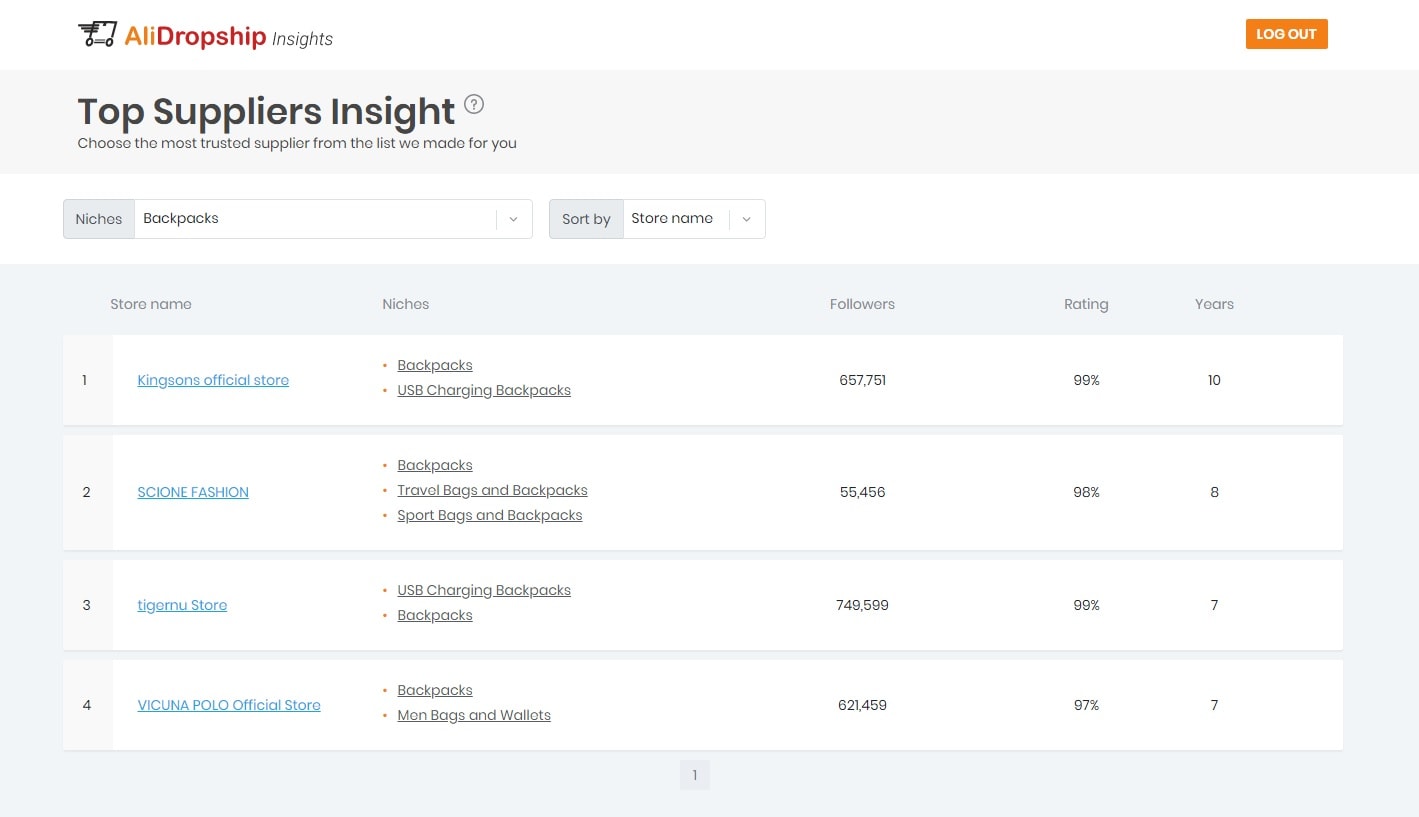Click Backpacks niche link under SCIONE FASHION
Image resolution: width=1419 pixels, height=817 pixels.
tap(435, 465)
